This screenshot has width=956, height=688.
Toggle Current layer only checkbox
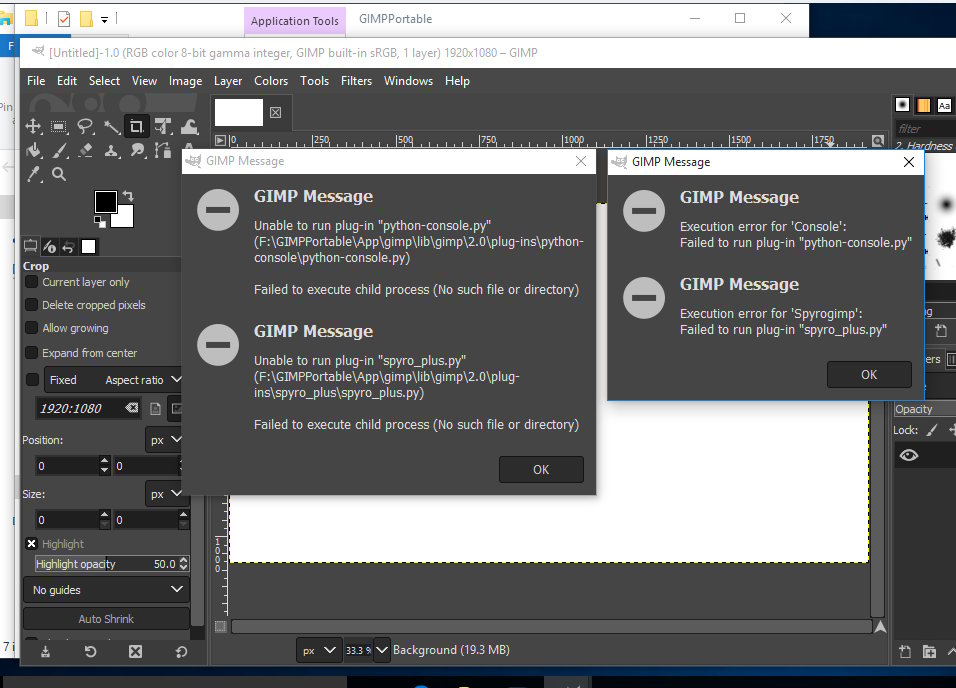click(32, 282)
